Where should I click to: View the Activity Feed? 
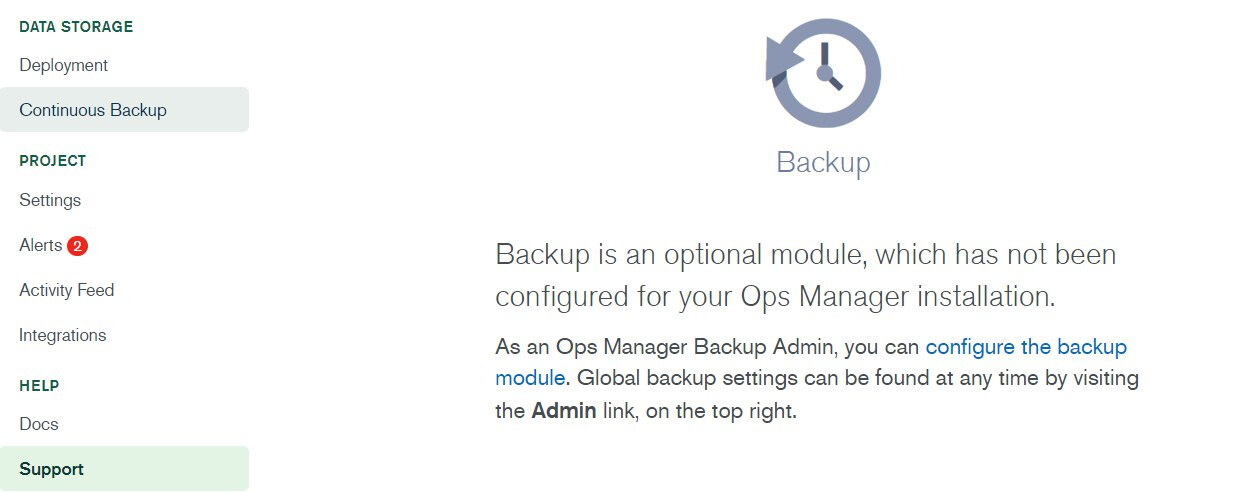[x=67, y=290]
